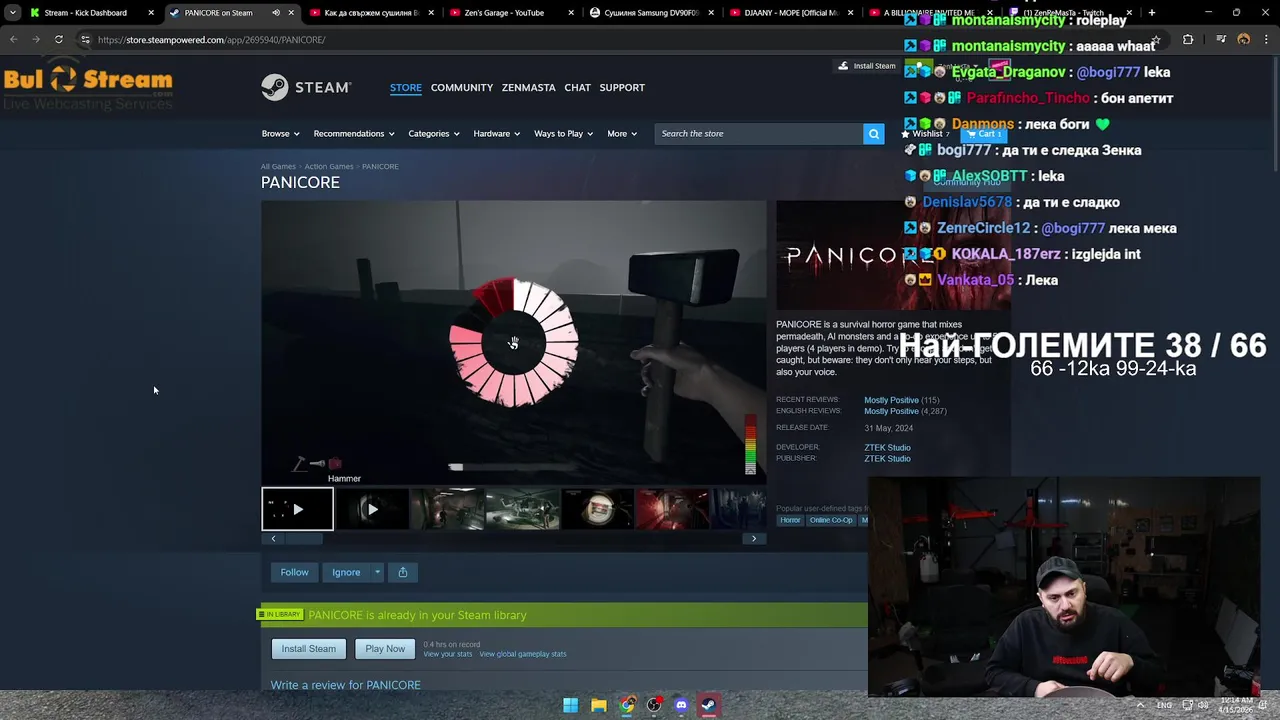Click the Play Now button
Viewport: 1280px width, 720px height.
[385, 648]
